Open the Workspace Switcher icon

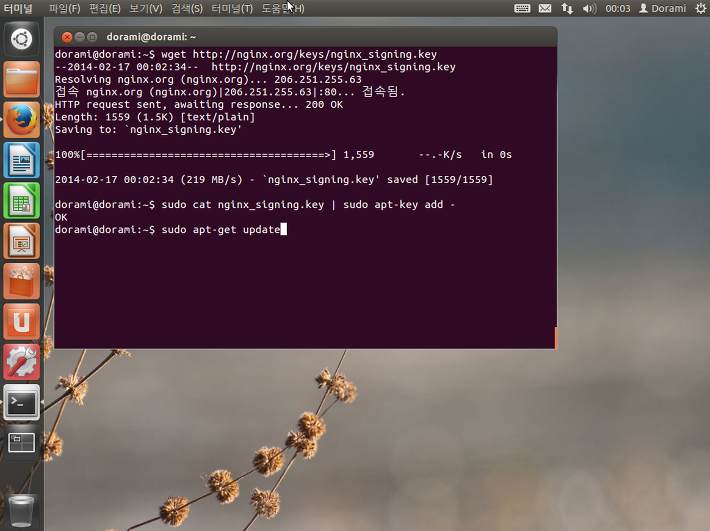pos(21,443)
